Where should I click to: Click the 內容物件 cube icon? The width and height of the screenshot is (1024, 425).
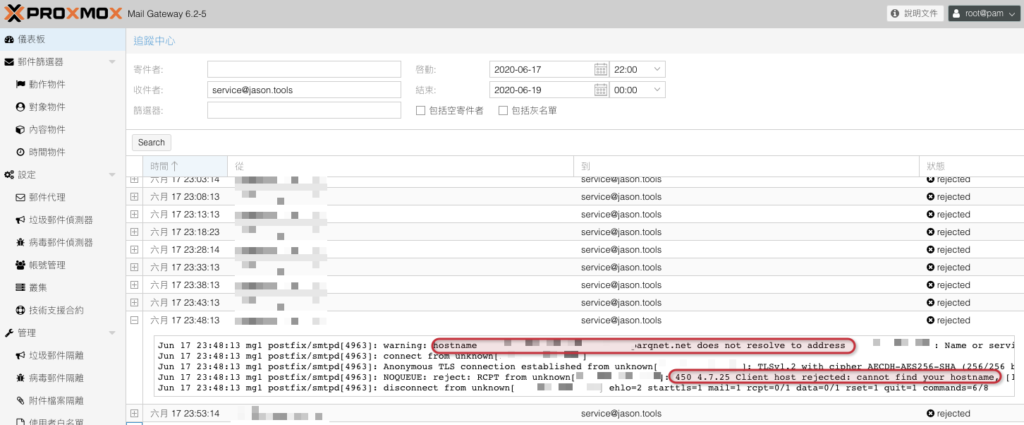tap(20, 130)
